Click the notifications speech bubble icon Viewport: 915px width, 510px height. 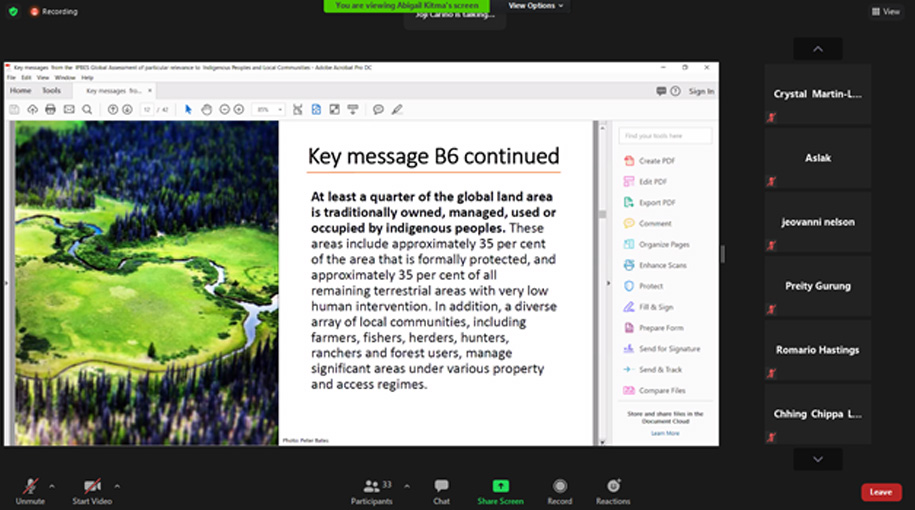[661, 91]
